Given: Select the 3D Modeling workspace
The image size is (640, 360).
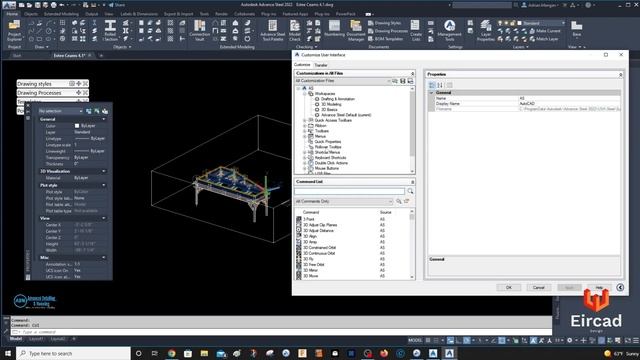Looking at the screenshot, I should [x=331, y=104].
